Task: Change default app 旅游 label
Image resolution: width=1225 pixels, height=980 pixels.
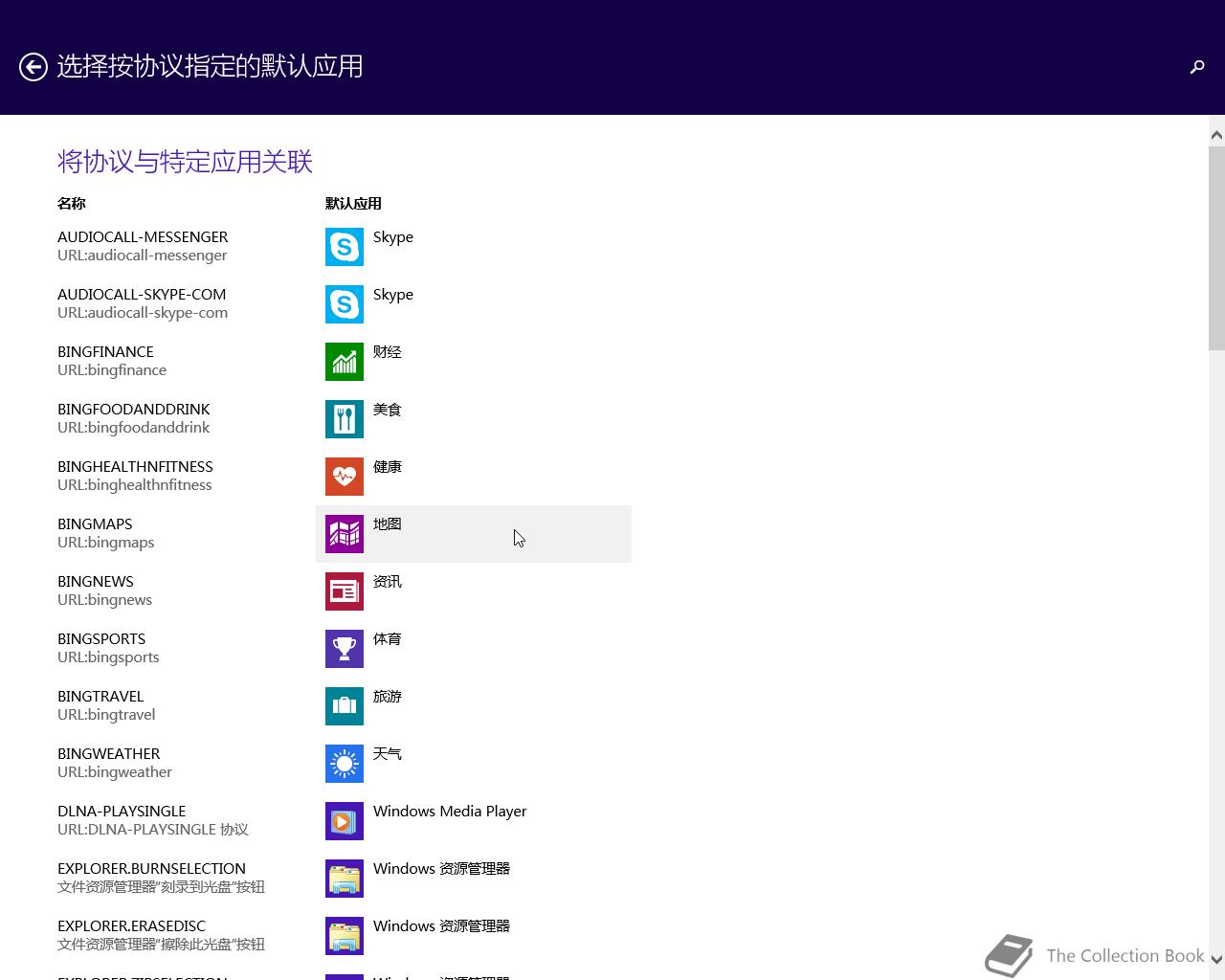Action: point(388,697)
